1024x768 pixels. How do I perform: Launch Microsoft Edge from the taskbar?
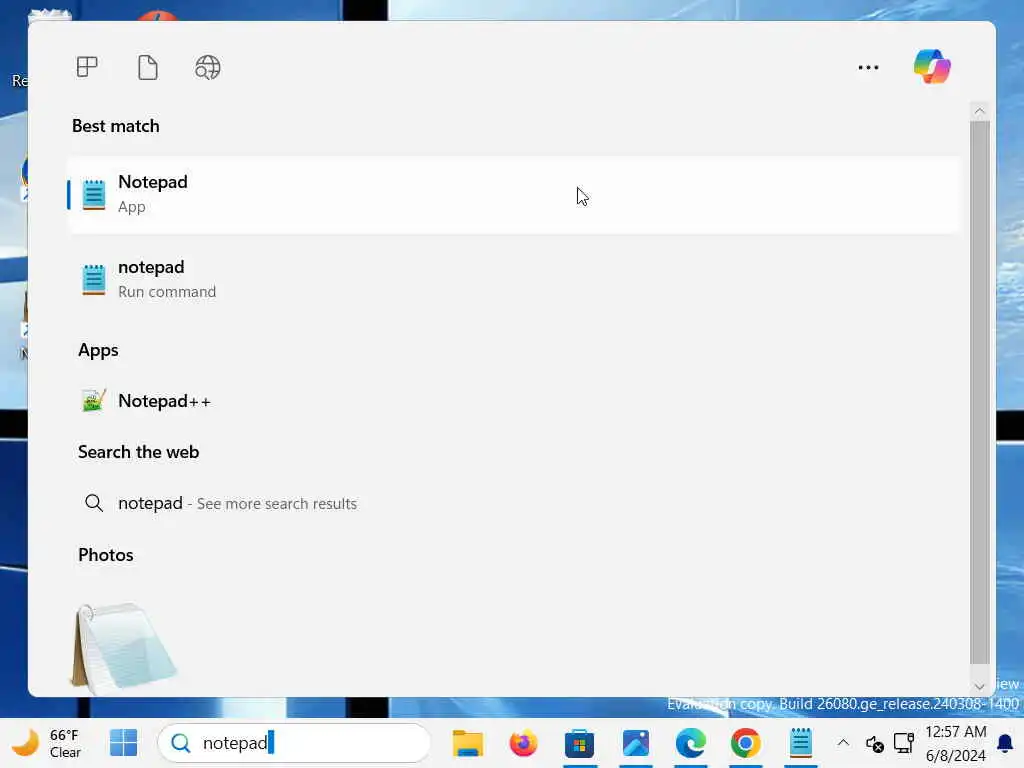pos(690,743)
